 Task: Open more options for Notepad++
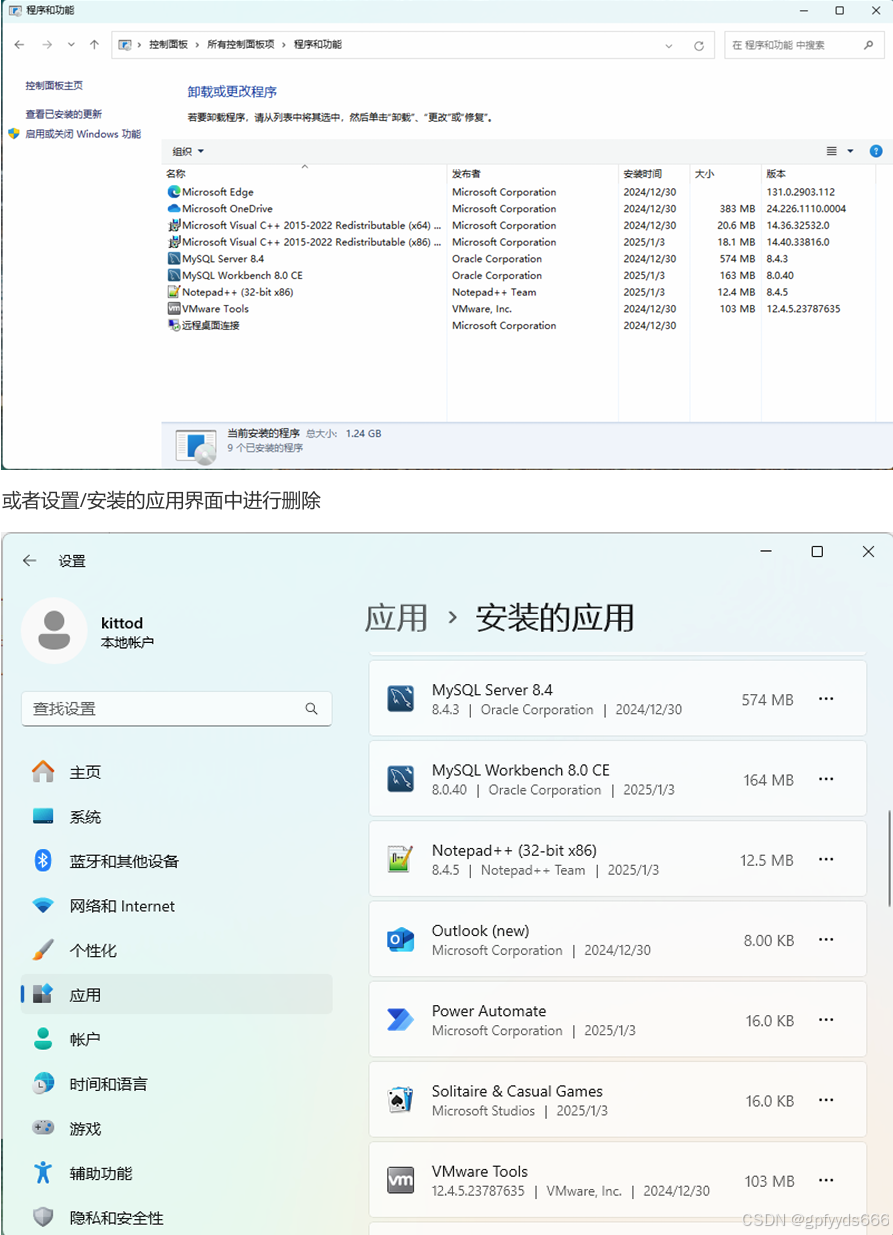[x=826, y=859]
